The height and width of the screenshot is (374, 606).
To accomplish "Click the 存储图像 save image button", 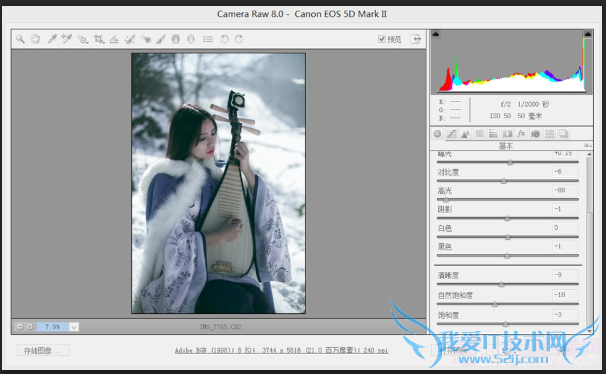I will (x=43, y=350).
